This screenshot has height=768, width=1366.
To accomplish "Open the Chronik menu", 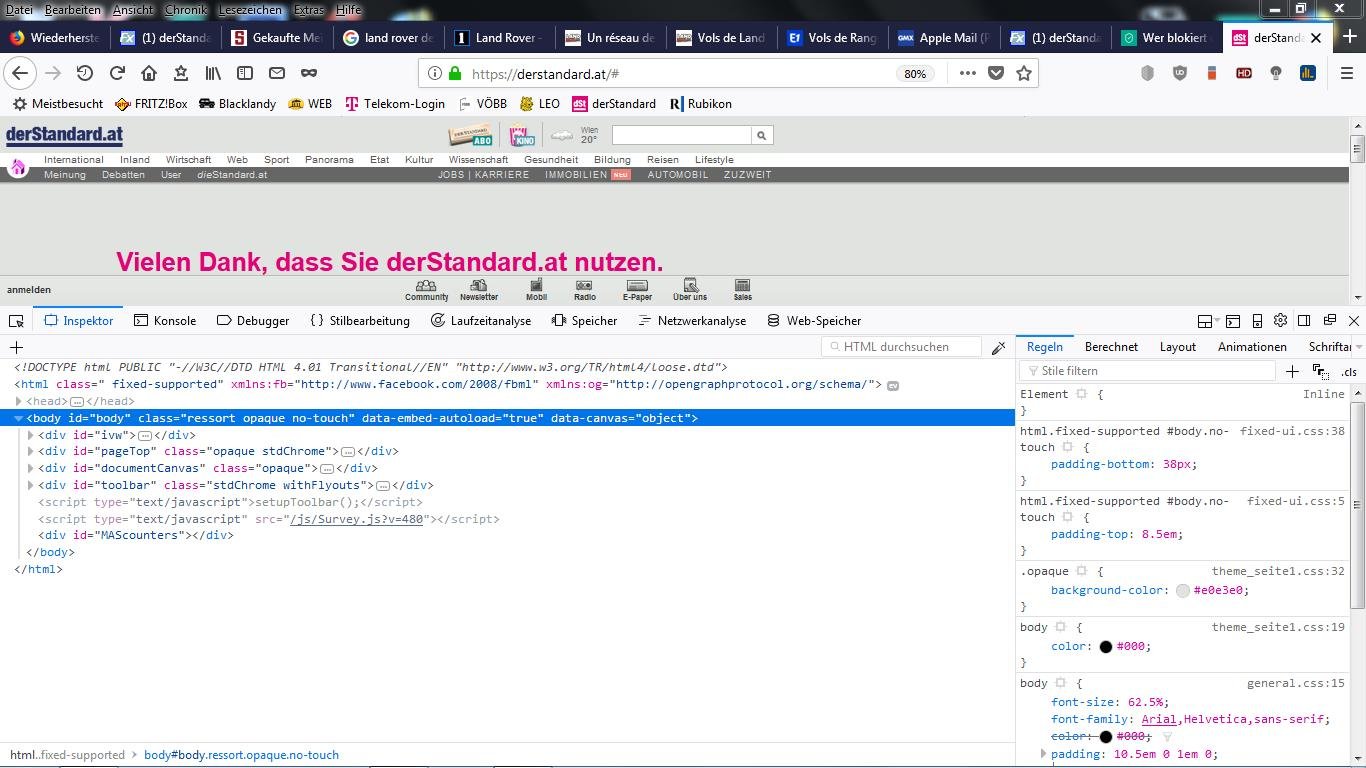I will tap(185, 9).
